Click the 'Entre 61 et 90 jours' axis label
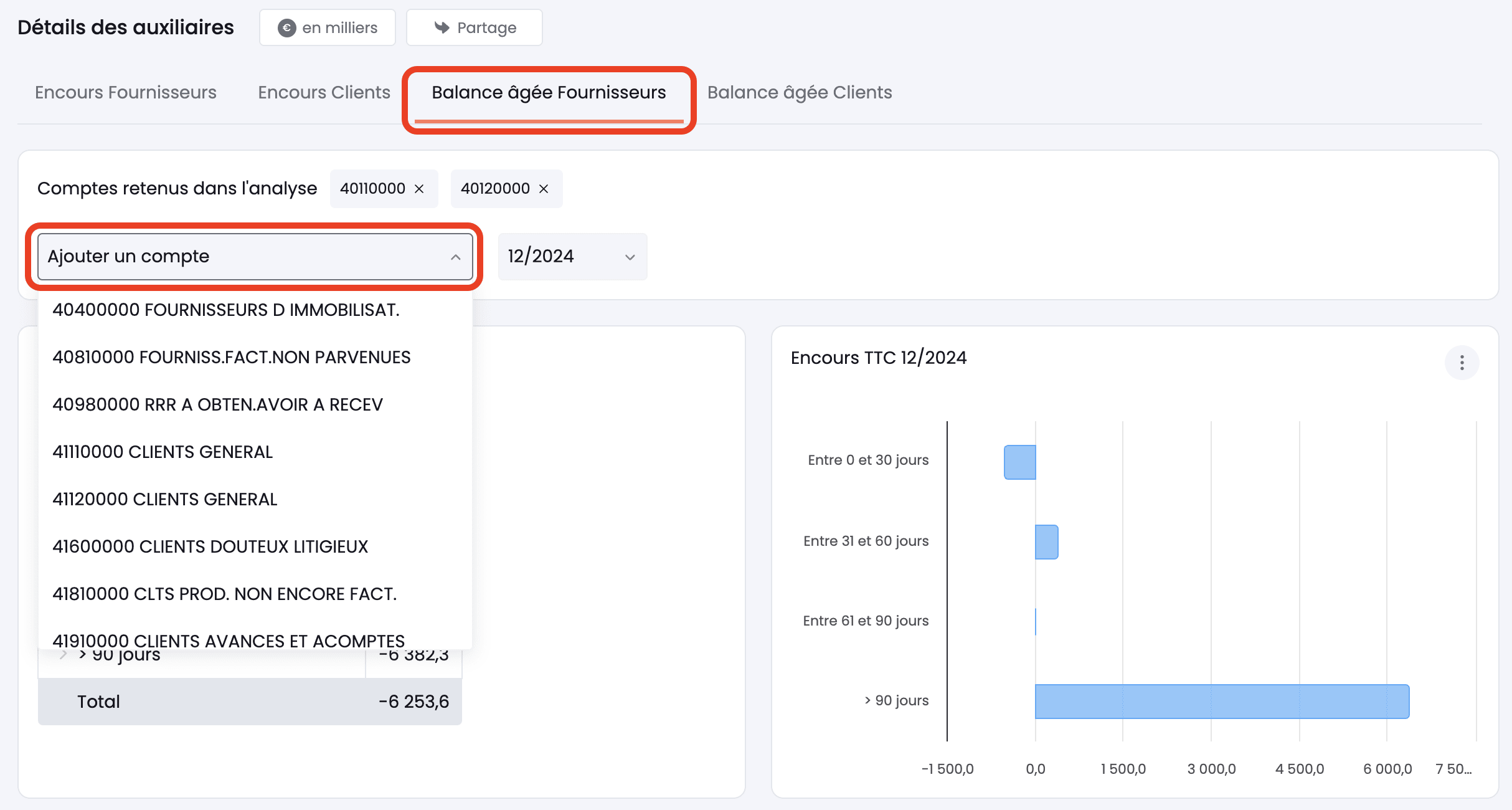 coord(866,621)
